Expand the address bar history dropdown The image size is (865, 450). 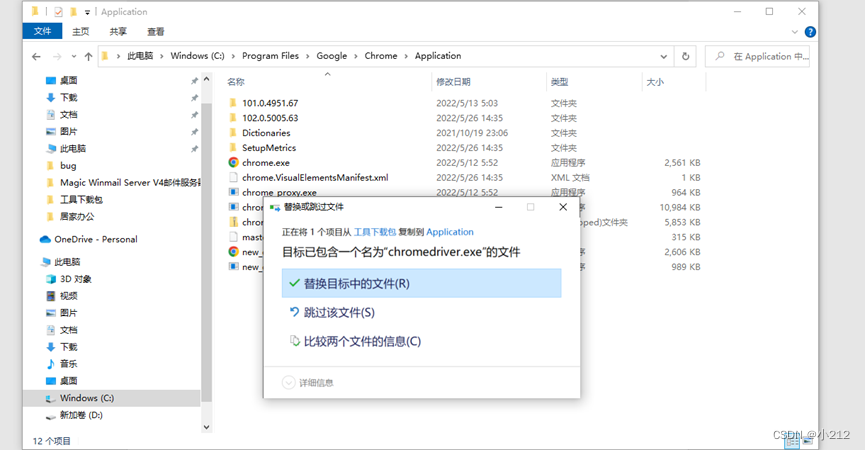(x=663, y=56)
